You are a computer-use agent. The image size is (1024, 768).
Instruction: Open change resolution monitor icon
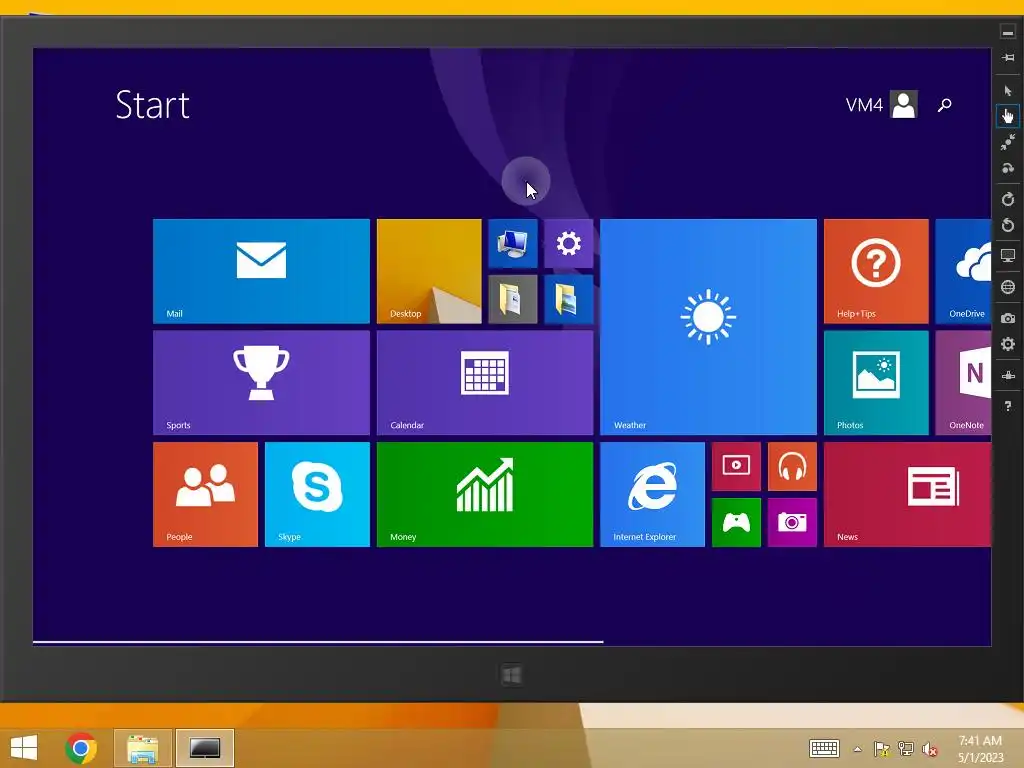pyautogui.click(x=1008, y=255)
